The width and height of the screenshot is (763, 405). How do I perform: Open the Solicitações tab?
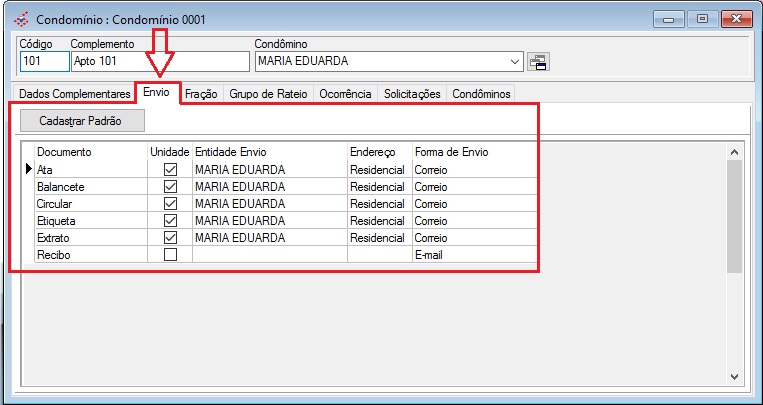tap(412, 94)
